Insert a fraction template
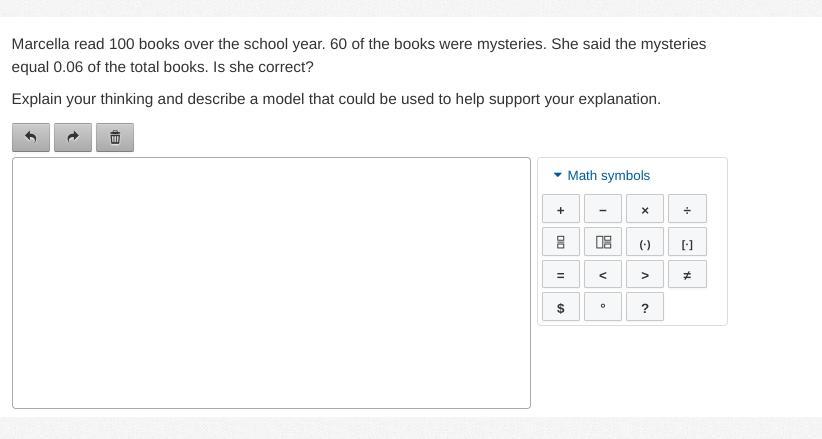822x439 pixels. 561,242
